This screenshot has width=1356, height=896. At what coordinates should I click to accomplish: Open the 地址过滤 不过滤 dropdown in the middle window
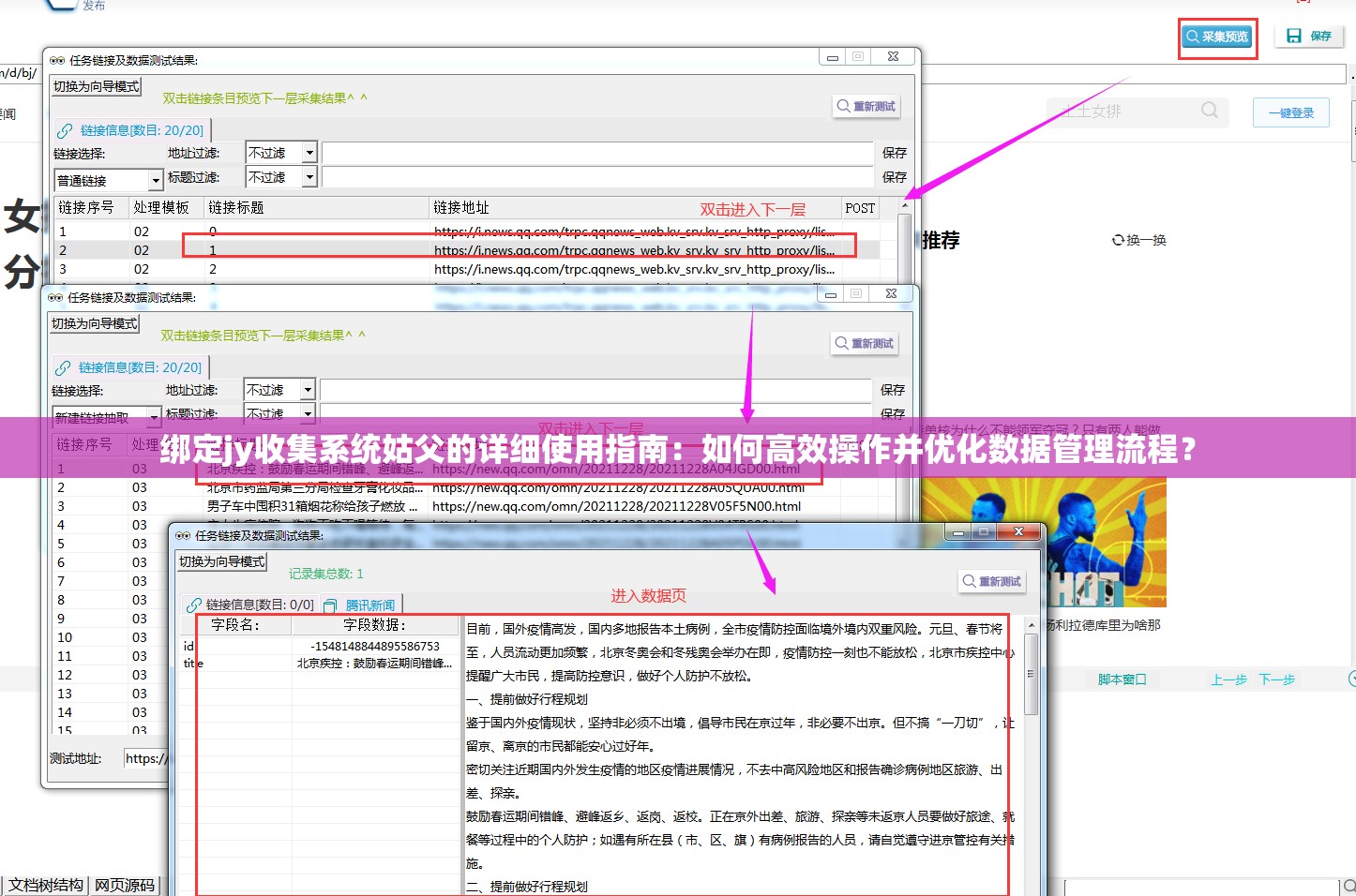[308, 389]
